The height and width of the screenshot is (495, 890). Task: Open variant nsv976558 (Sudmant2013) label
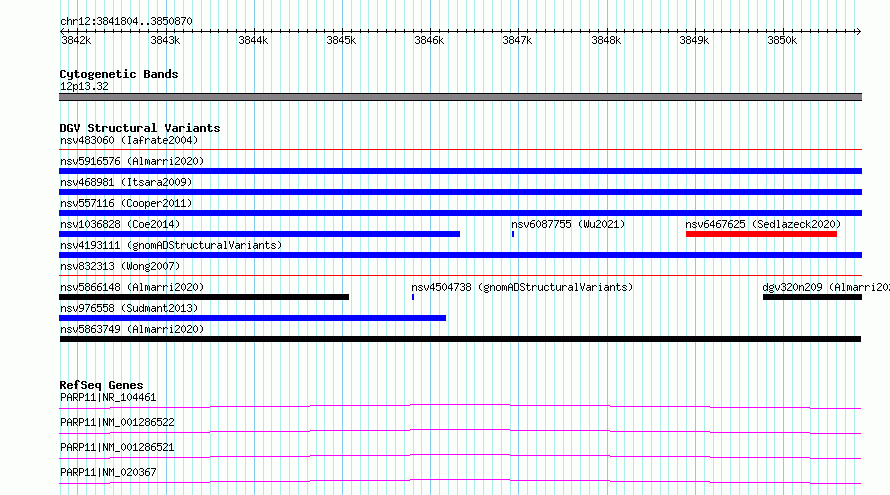(x=129, y=308)
